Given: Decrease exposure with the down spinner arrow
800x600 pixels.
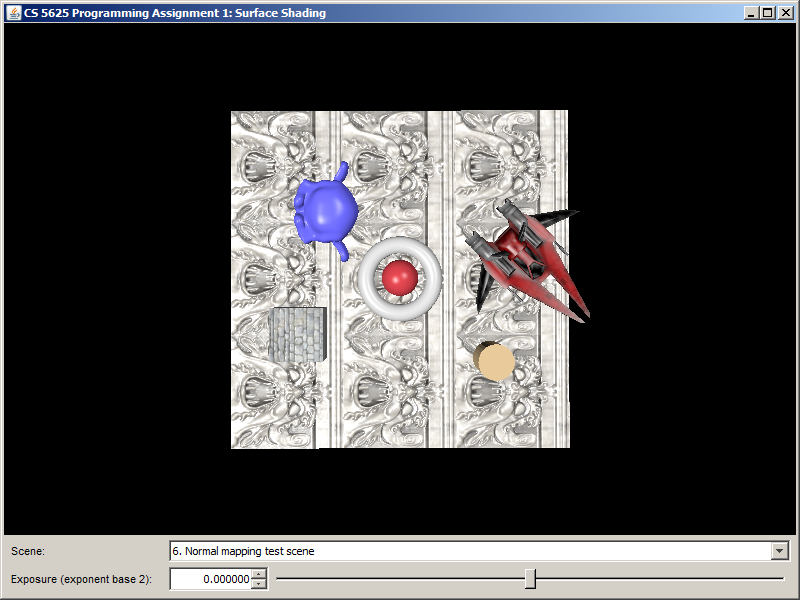Looking at the screenshot, I should pos(260,584).
